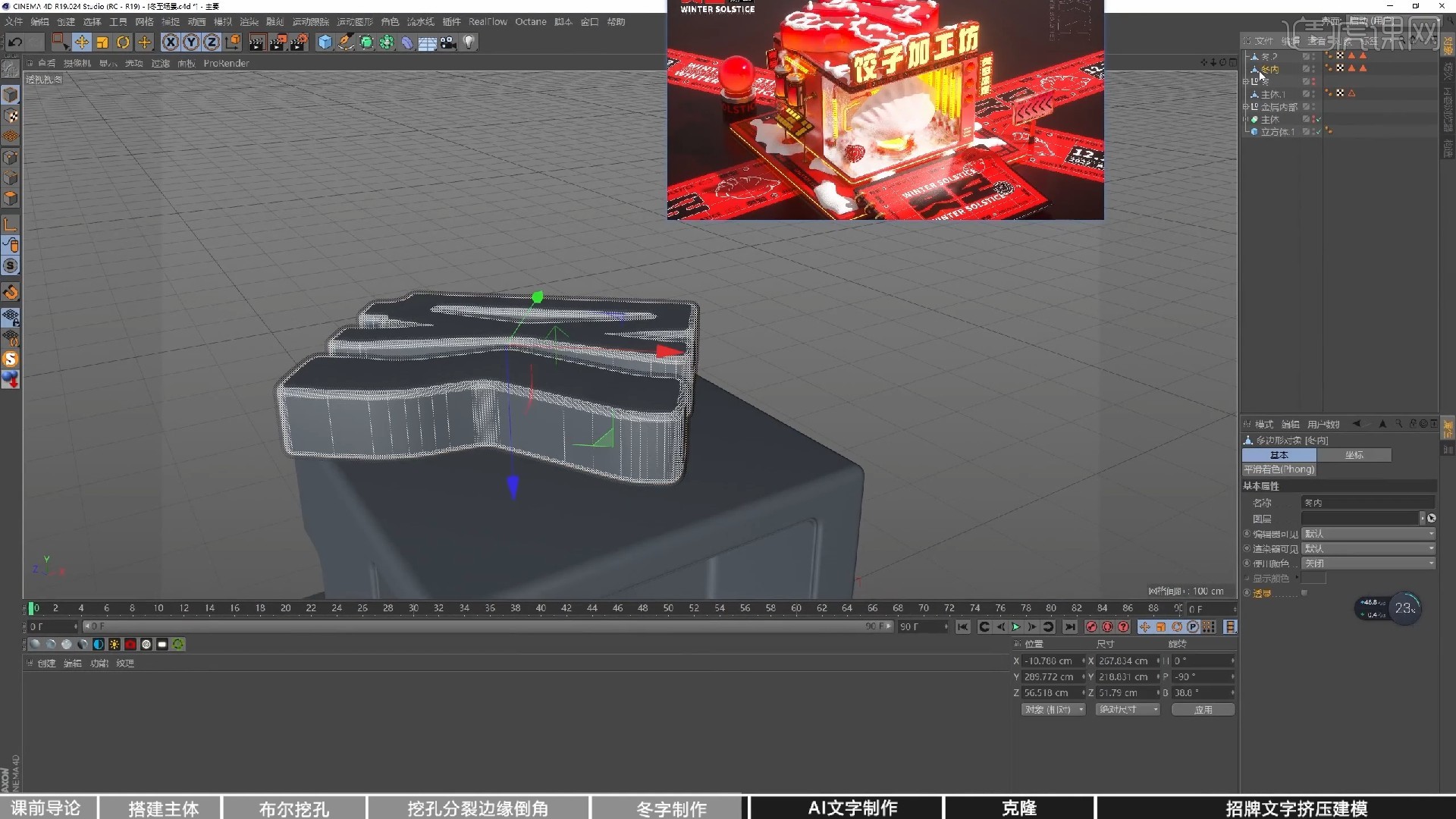1456x819 pixels.
Task: Open the Cube primitive object icon
Action: click(x=325, y=42)
